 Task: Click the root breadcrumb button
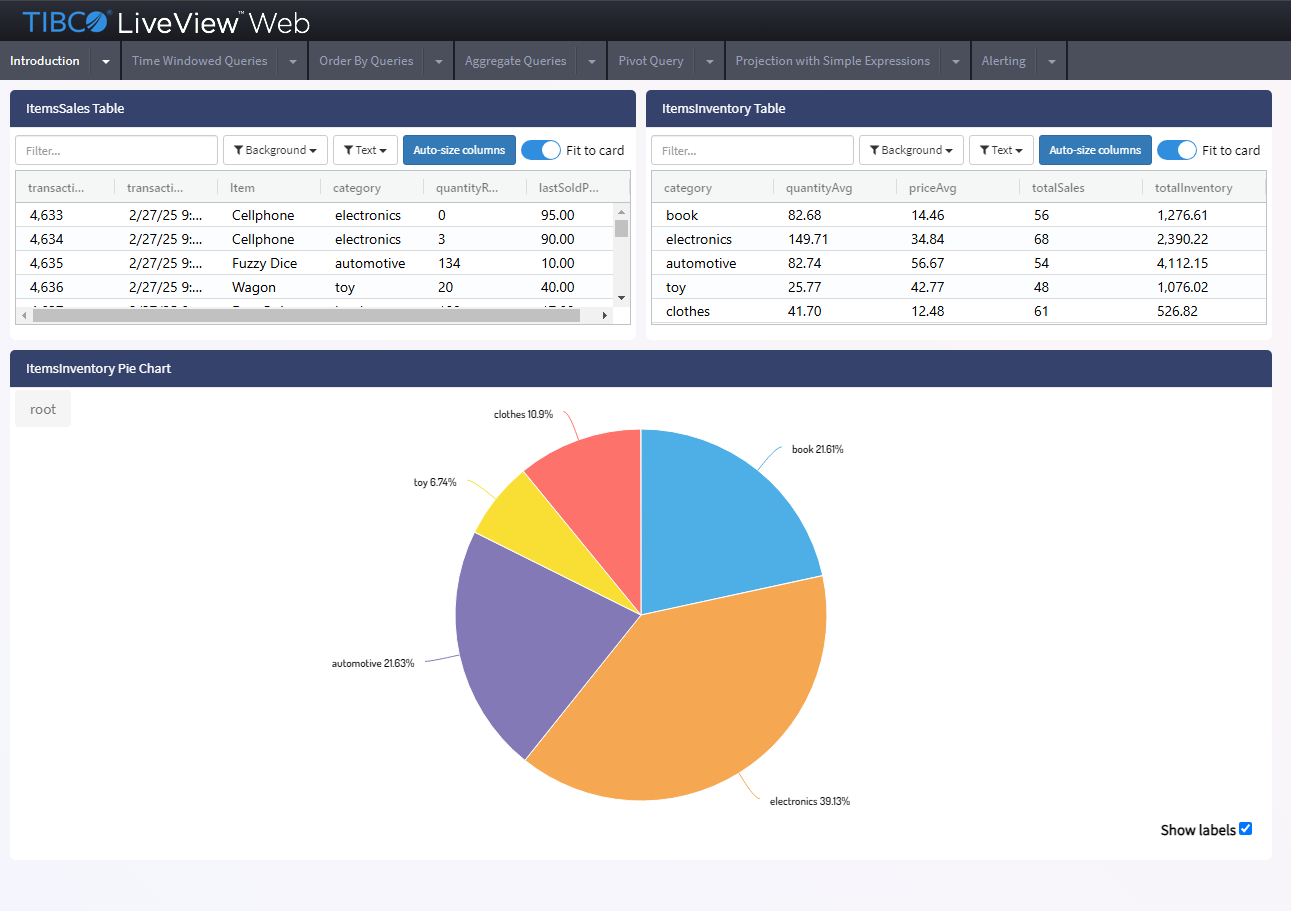click(43, 409)
